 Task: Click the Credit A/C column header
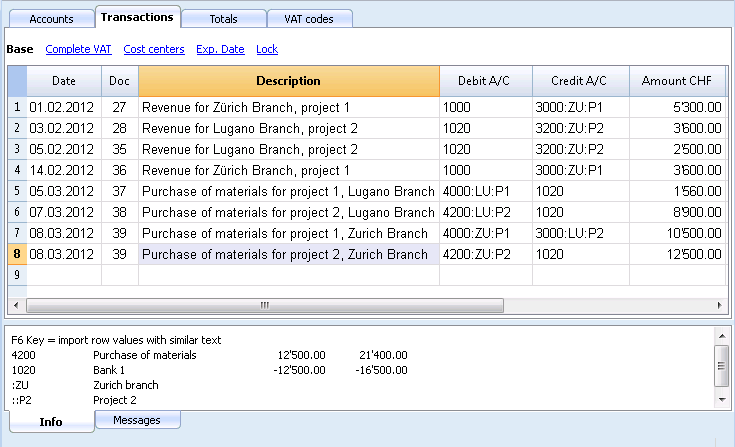[x=579, y=81]
